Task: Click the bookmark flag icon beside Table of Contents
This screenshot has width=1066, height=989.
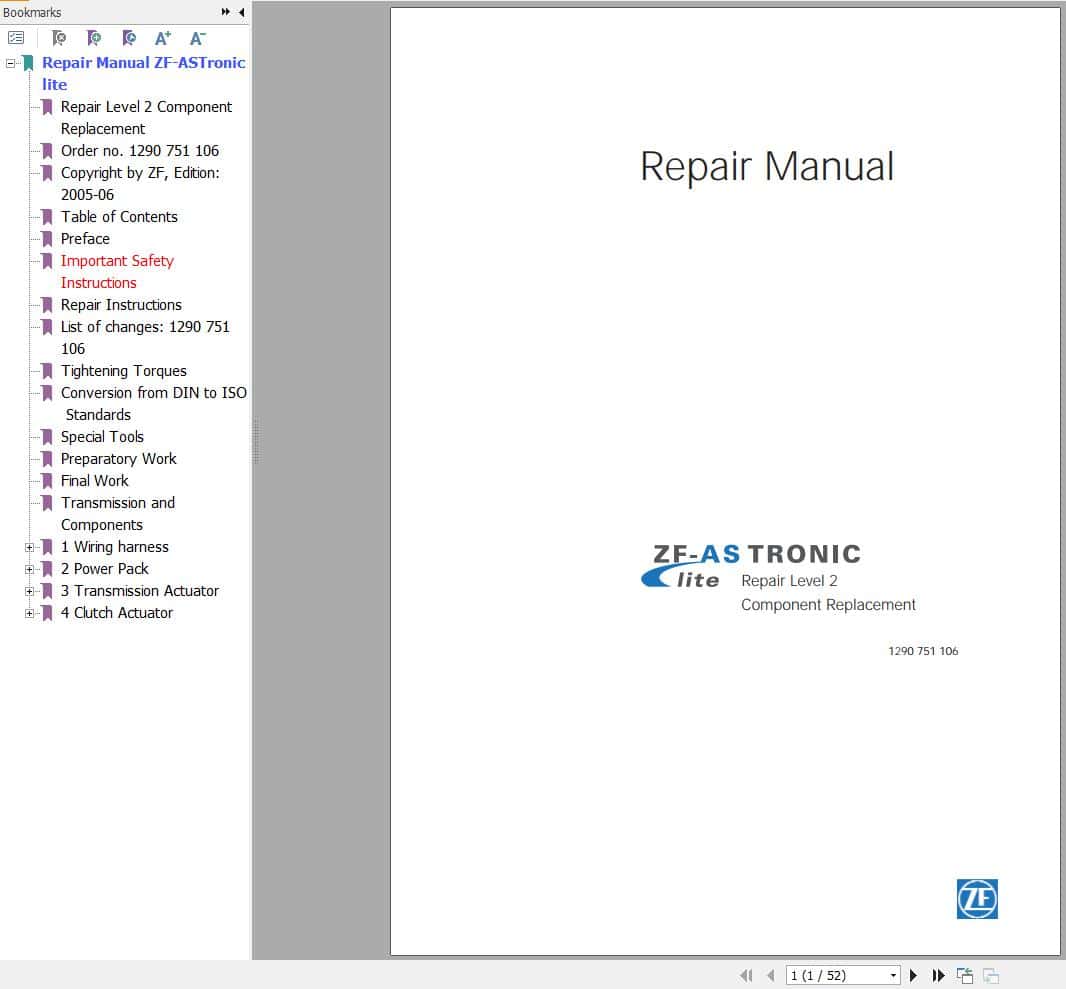Action: [x=47, y=218]
